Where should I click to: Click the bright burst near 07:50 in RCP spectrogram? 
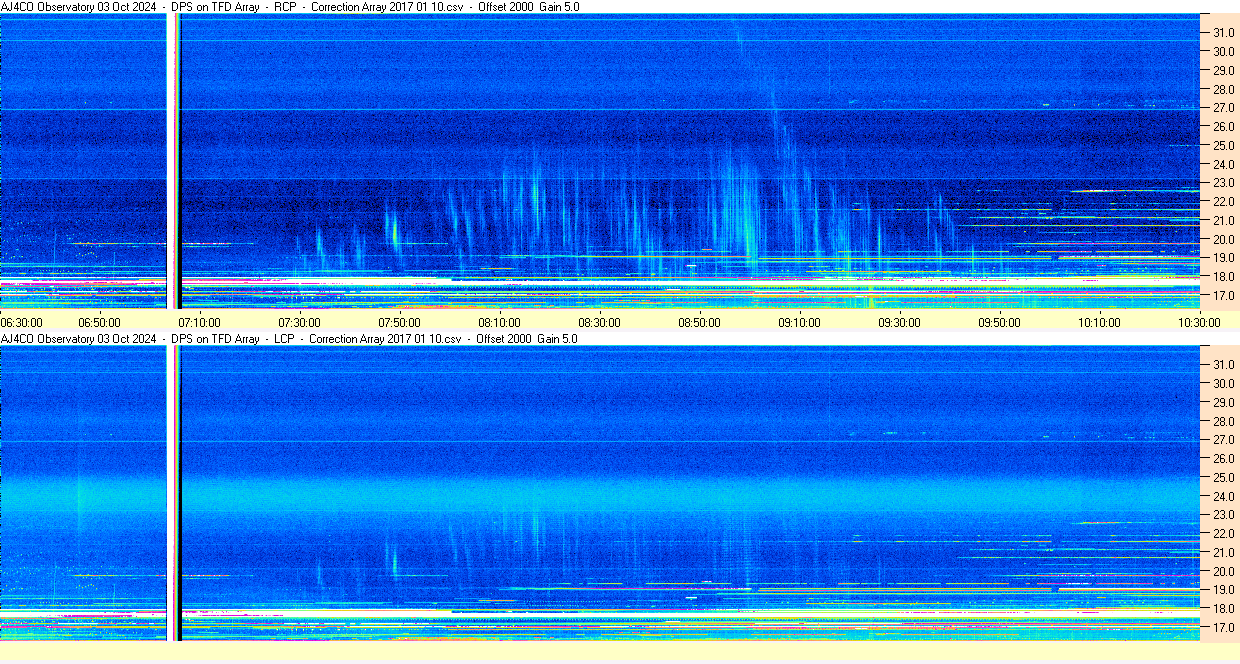coord(395,235)
